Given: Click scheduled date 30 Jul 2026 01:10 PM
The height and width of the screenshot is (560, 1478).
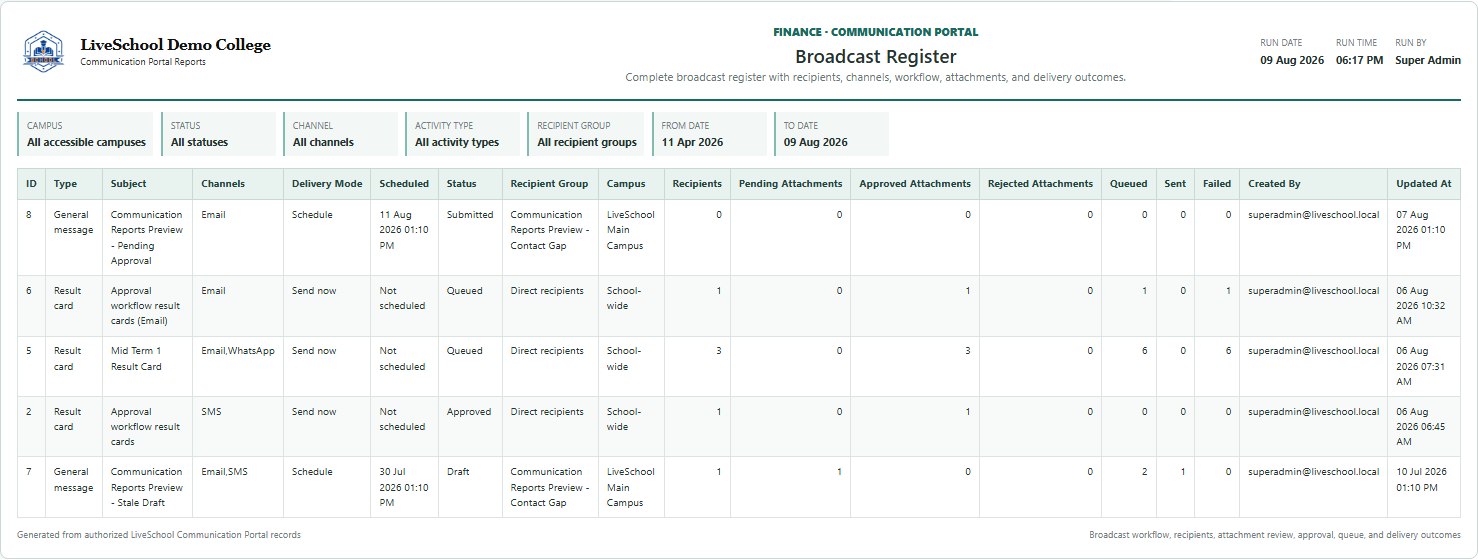Looking at the screenshot, I should pos(404,487).
